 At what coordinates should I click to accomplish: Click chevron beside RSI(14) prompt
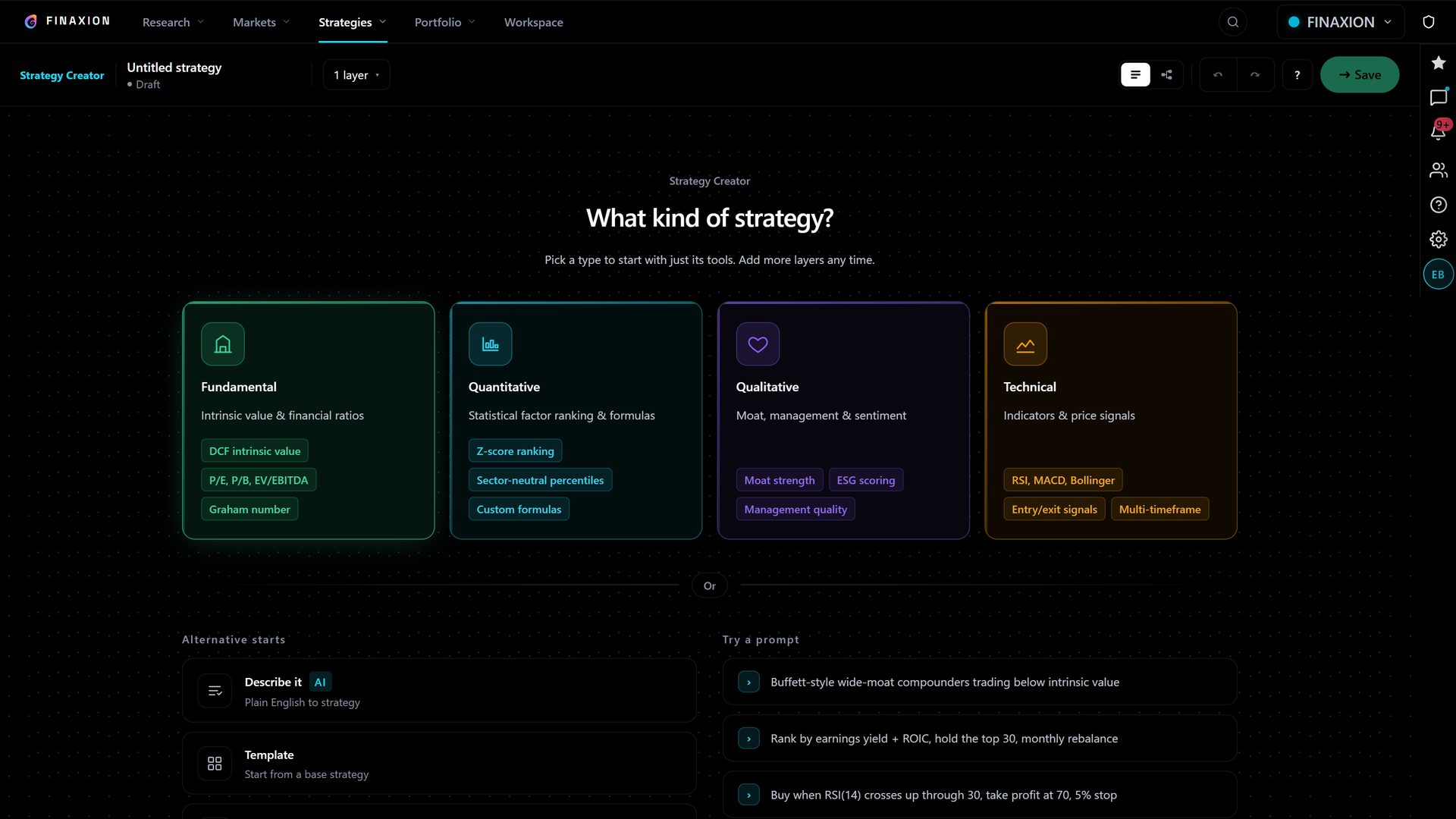click(x=748, y=795)
